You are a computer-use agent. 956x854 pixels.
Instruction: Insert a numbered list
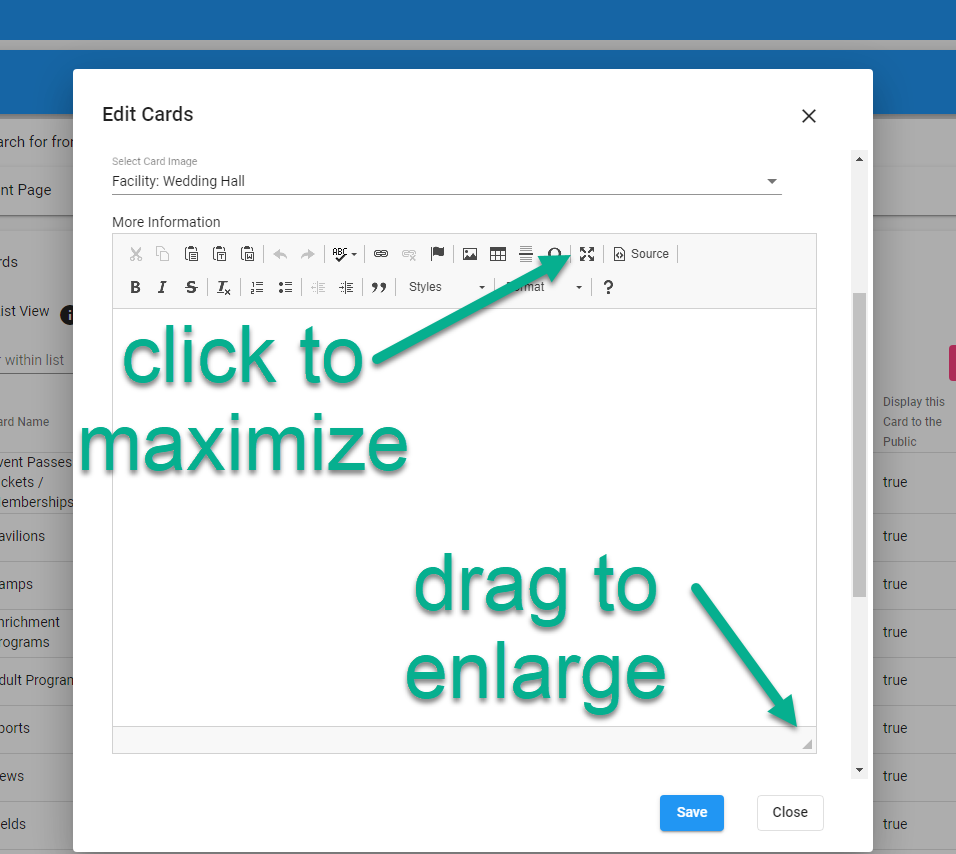point(257,287)
